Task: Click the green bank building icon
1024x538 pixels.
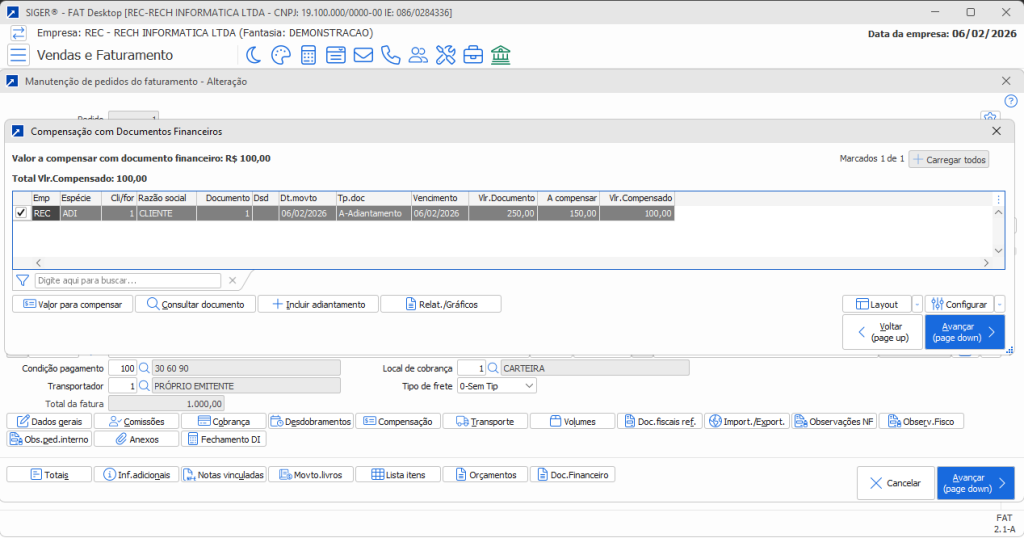Action: (x=501, y=55)
